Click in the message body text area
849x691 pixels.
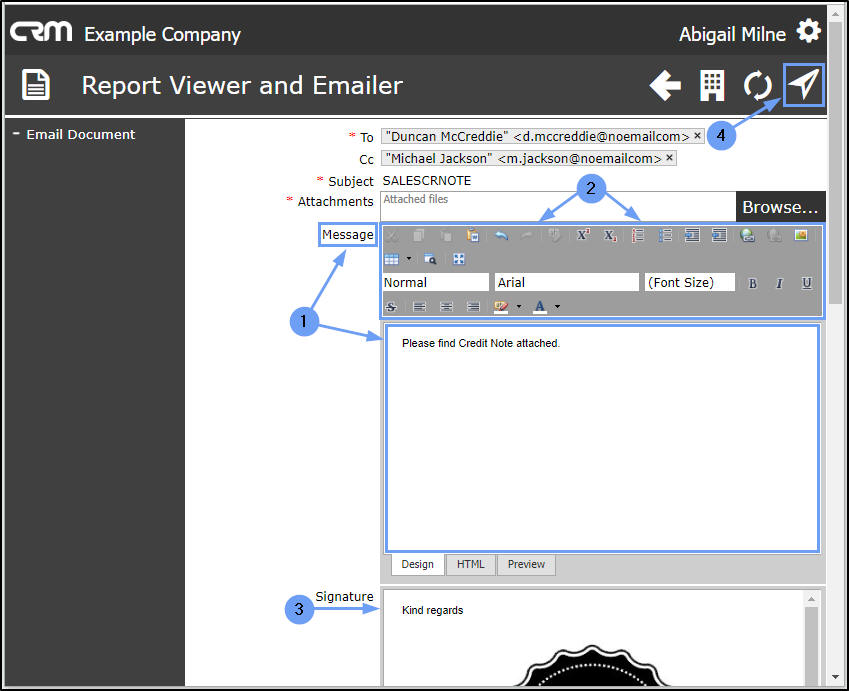tap(602, 439)
